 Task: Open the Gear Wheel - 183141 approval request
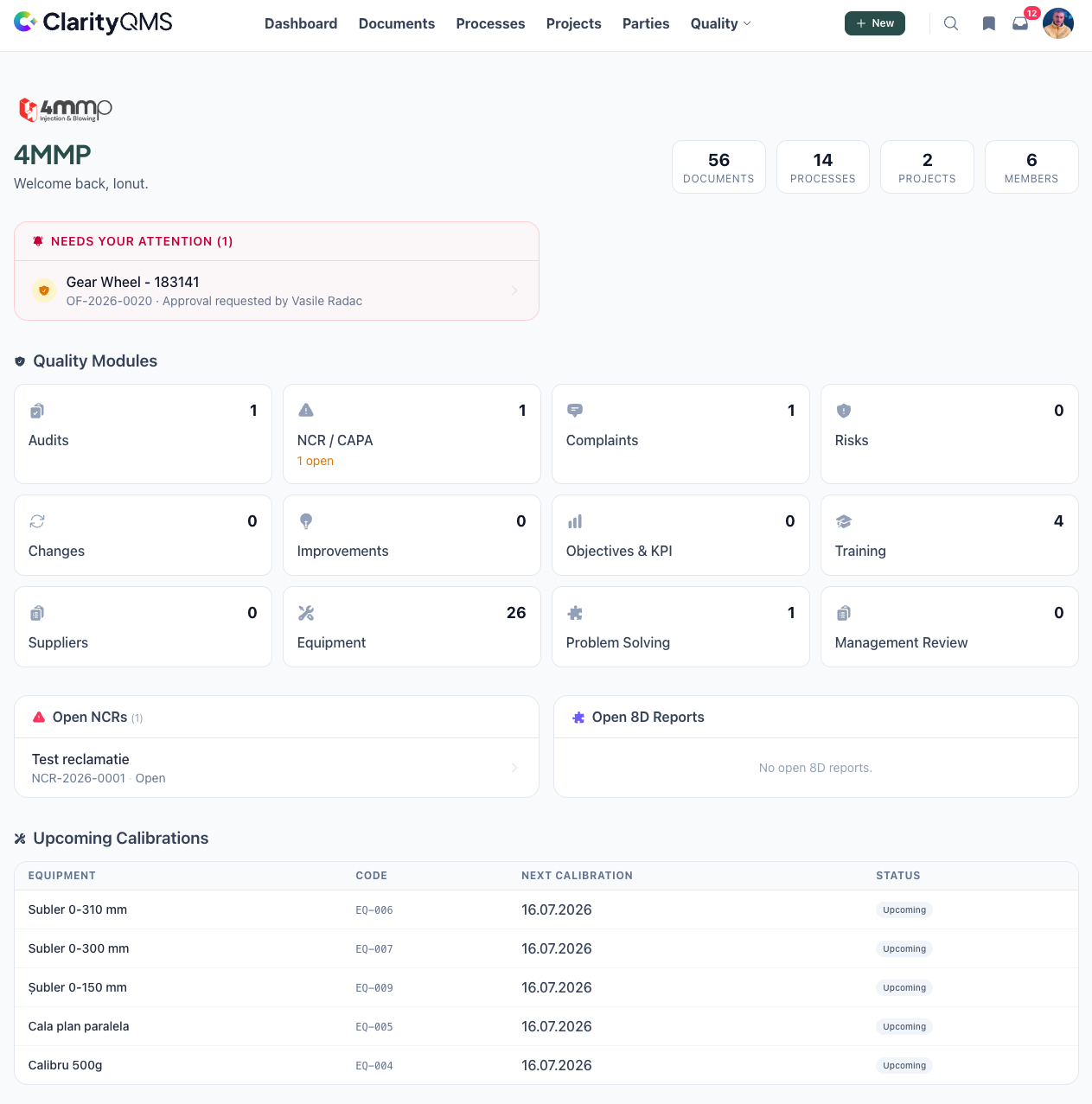(277, 290)
